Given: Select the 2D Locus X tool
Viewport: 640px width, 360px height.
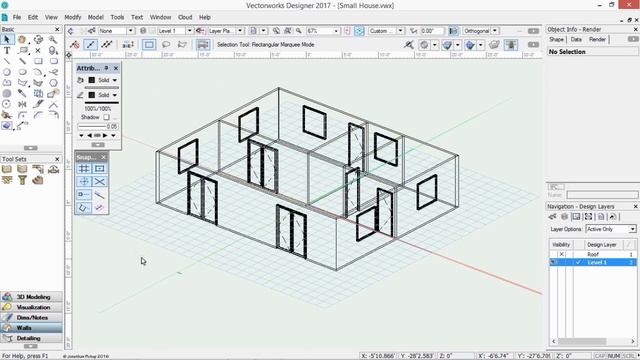Looking at the screenshot, I should (38, 50).
